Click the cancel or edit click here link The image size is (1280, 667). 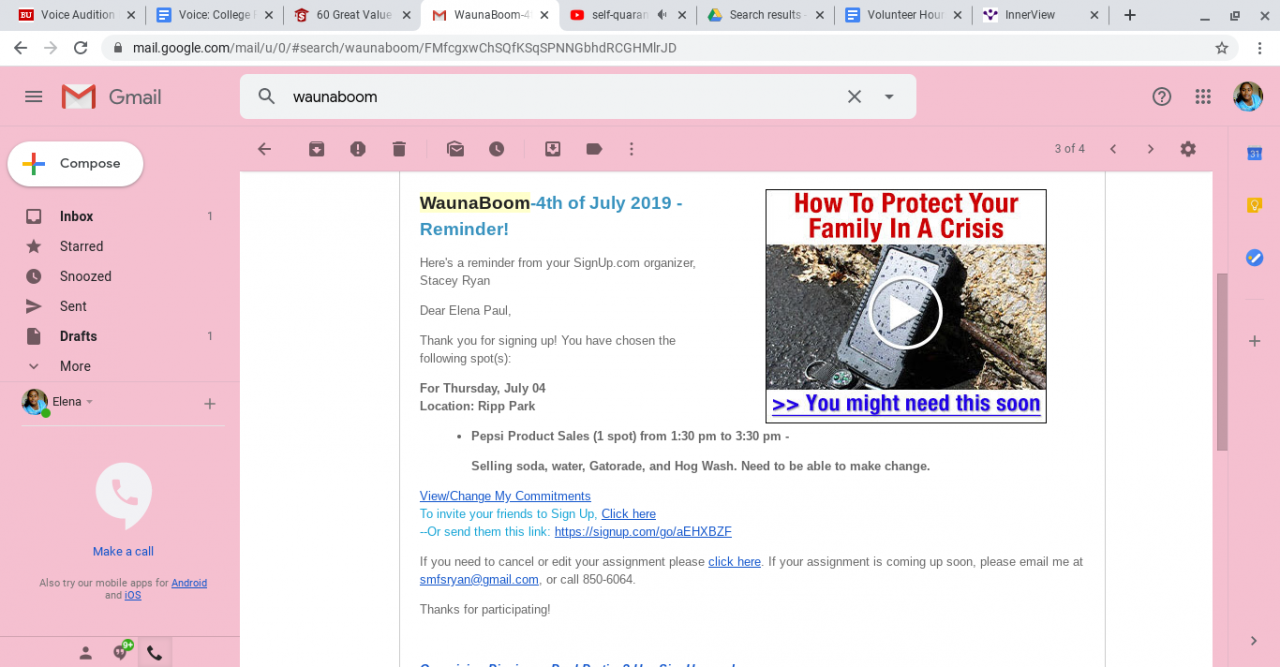tap(734, 562)
